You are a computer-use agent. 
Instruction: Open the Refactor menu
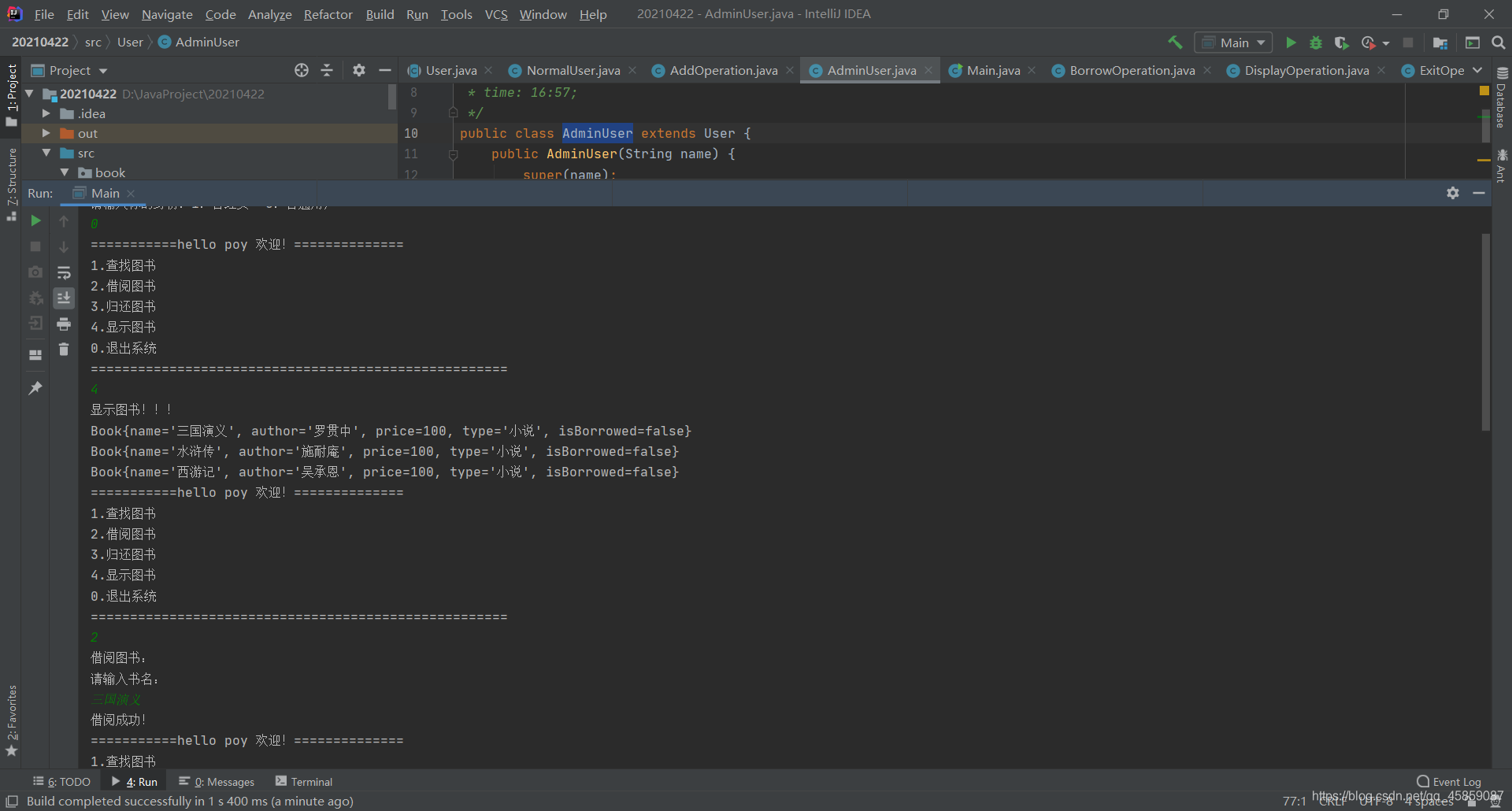(x=328, y=14)
